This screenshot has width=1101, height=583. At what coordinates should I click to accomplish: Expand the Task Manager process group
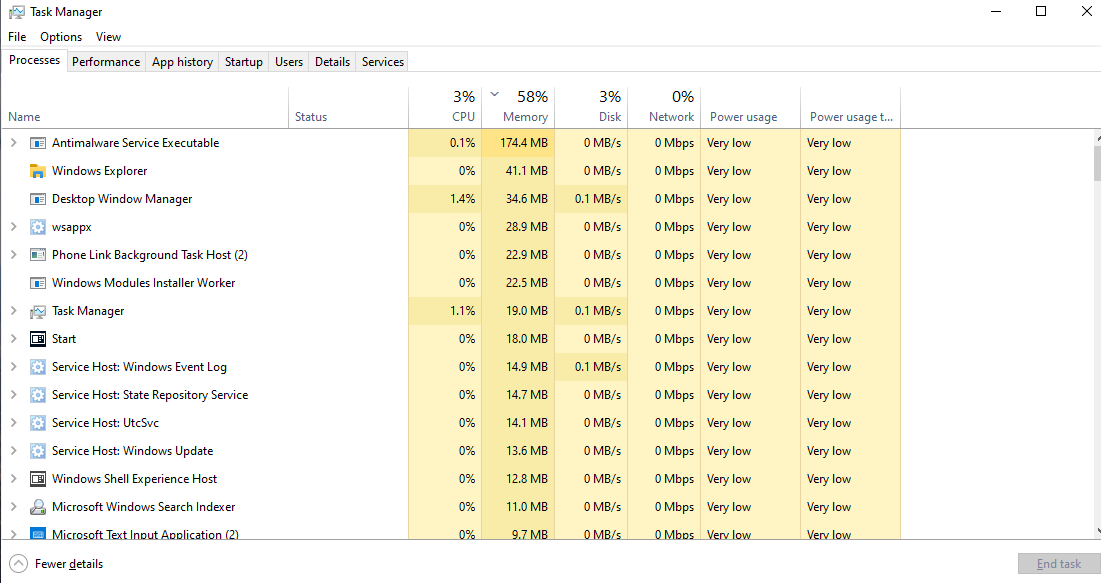pyautogui.click(x=13, y=310)
